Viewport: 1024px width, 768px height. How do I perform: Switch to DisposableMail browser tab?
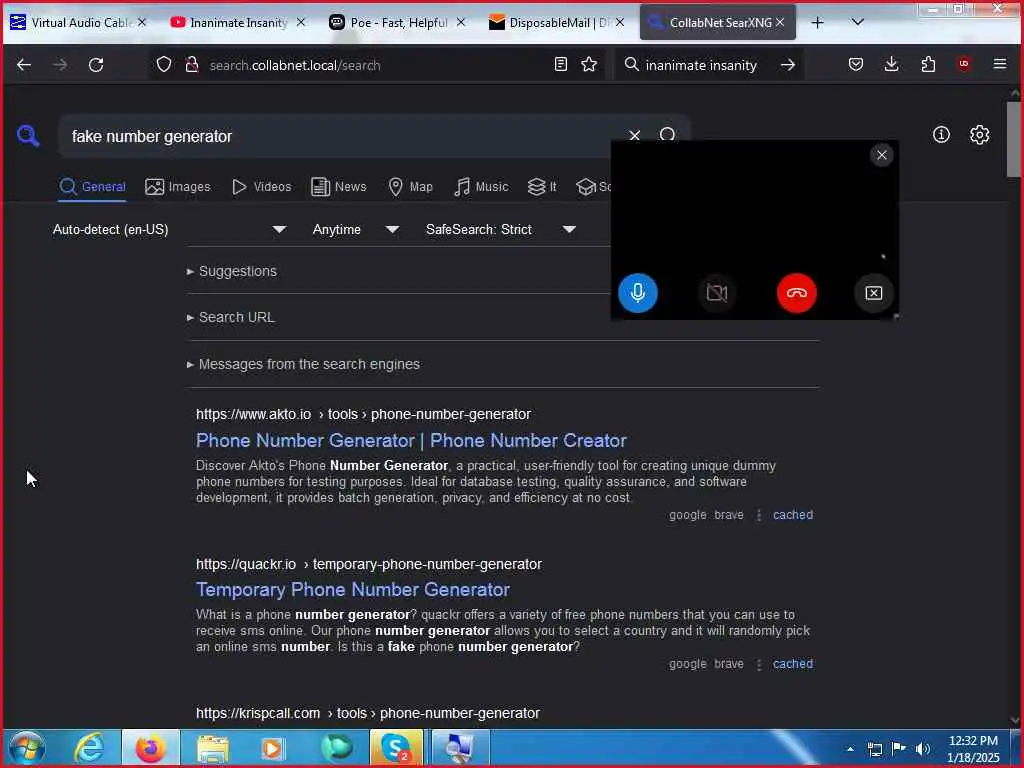557,22
